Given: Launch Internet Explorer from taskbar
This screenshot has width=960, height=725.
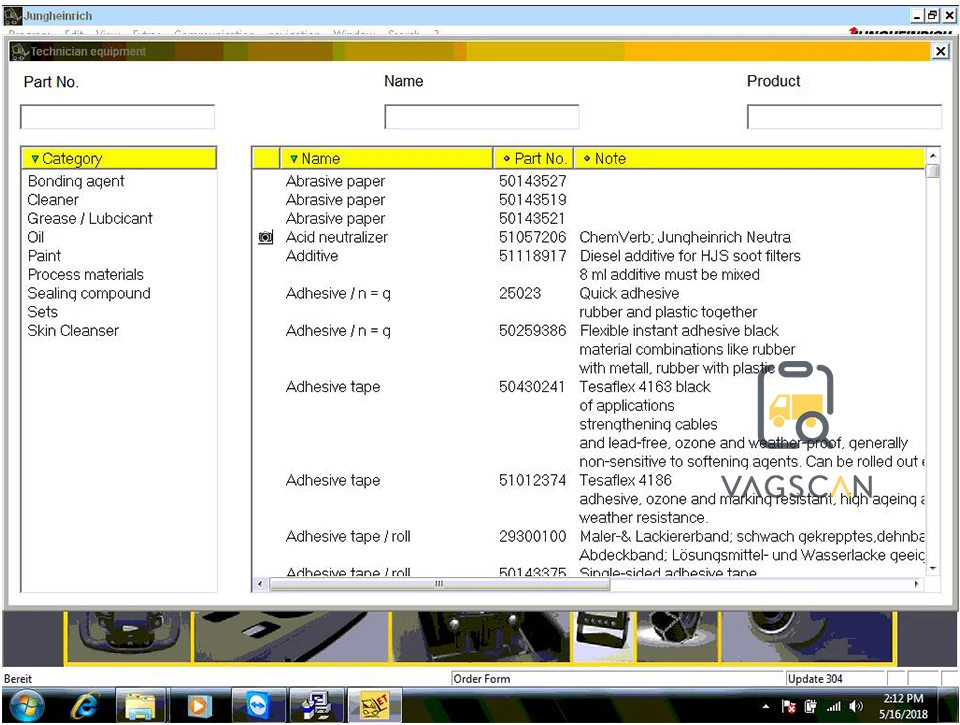Looking at the screenshot, I should pyautogui.click(x=84, y=706).
